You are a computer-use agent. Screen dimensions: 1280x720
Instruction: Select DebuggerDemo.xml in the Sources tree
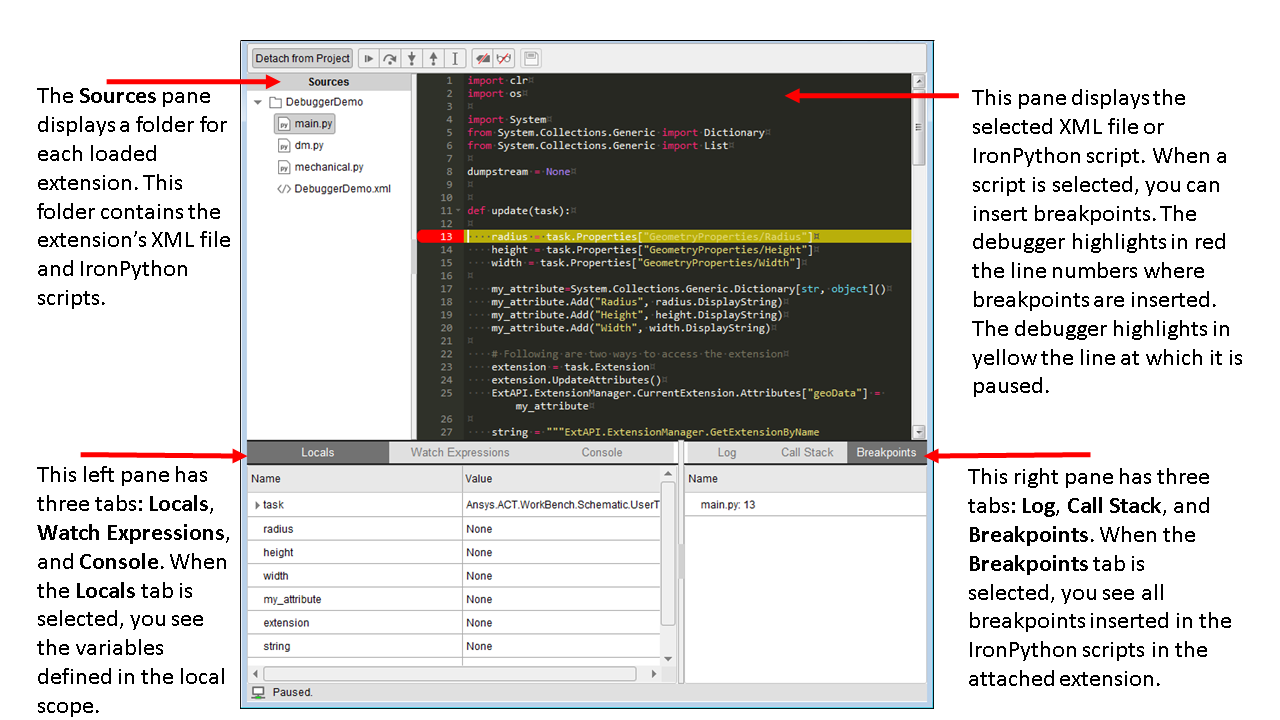[x=341, y=189]
